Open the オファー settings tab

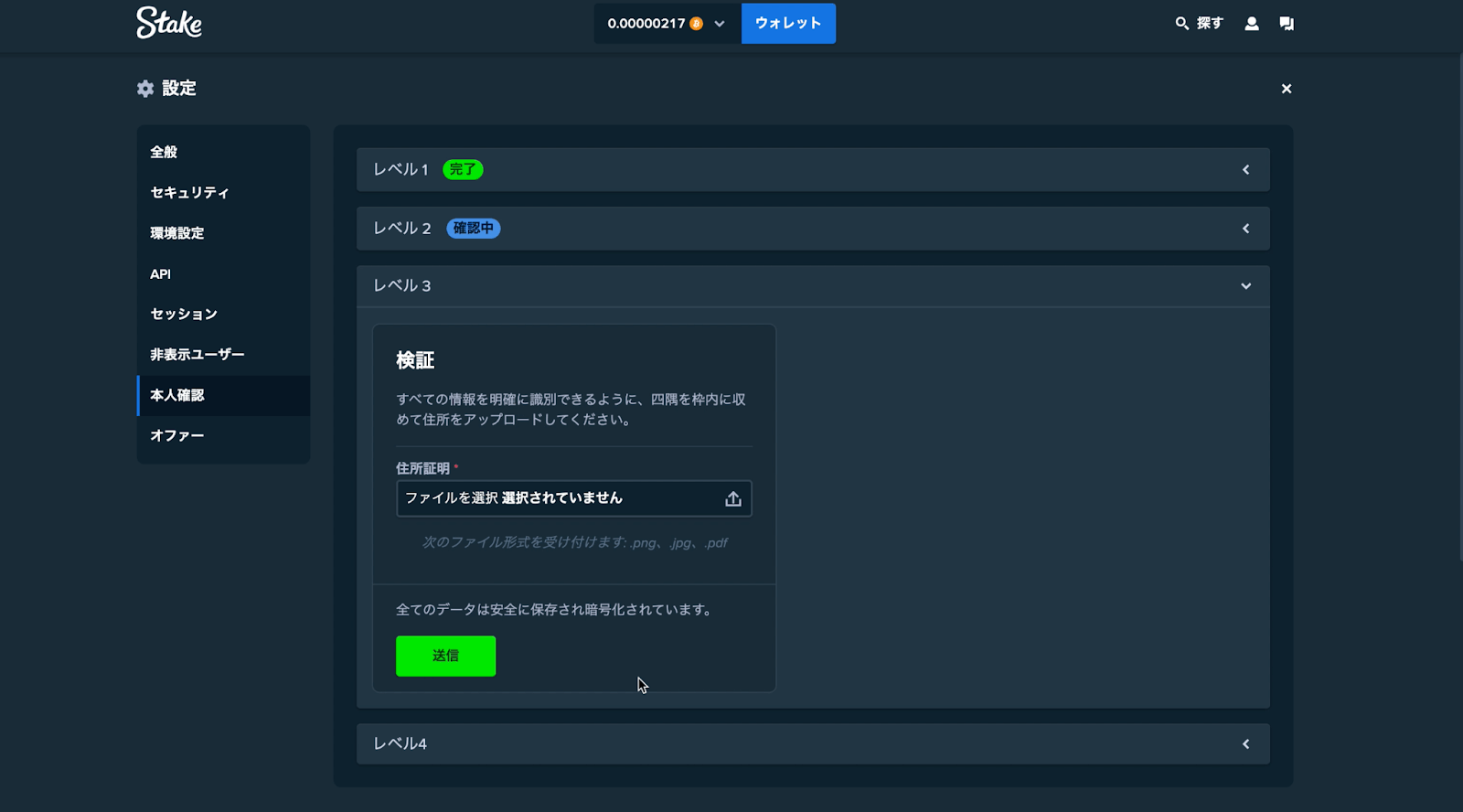(x=223, y=435)
